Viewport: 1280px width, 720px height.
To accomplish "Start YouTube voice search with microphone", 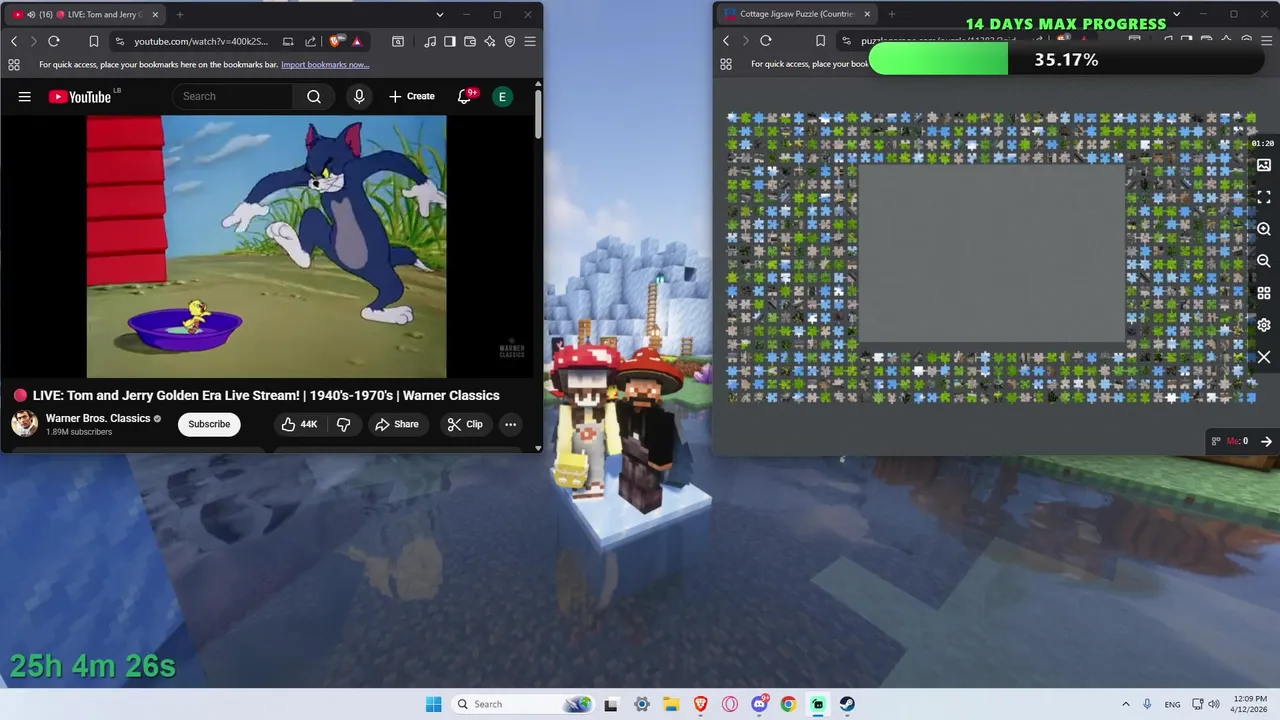I will [359, 96].
